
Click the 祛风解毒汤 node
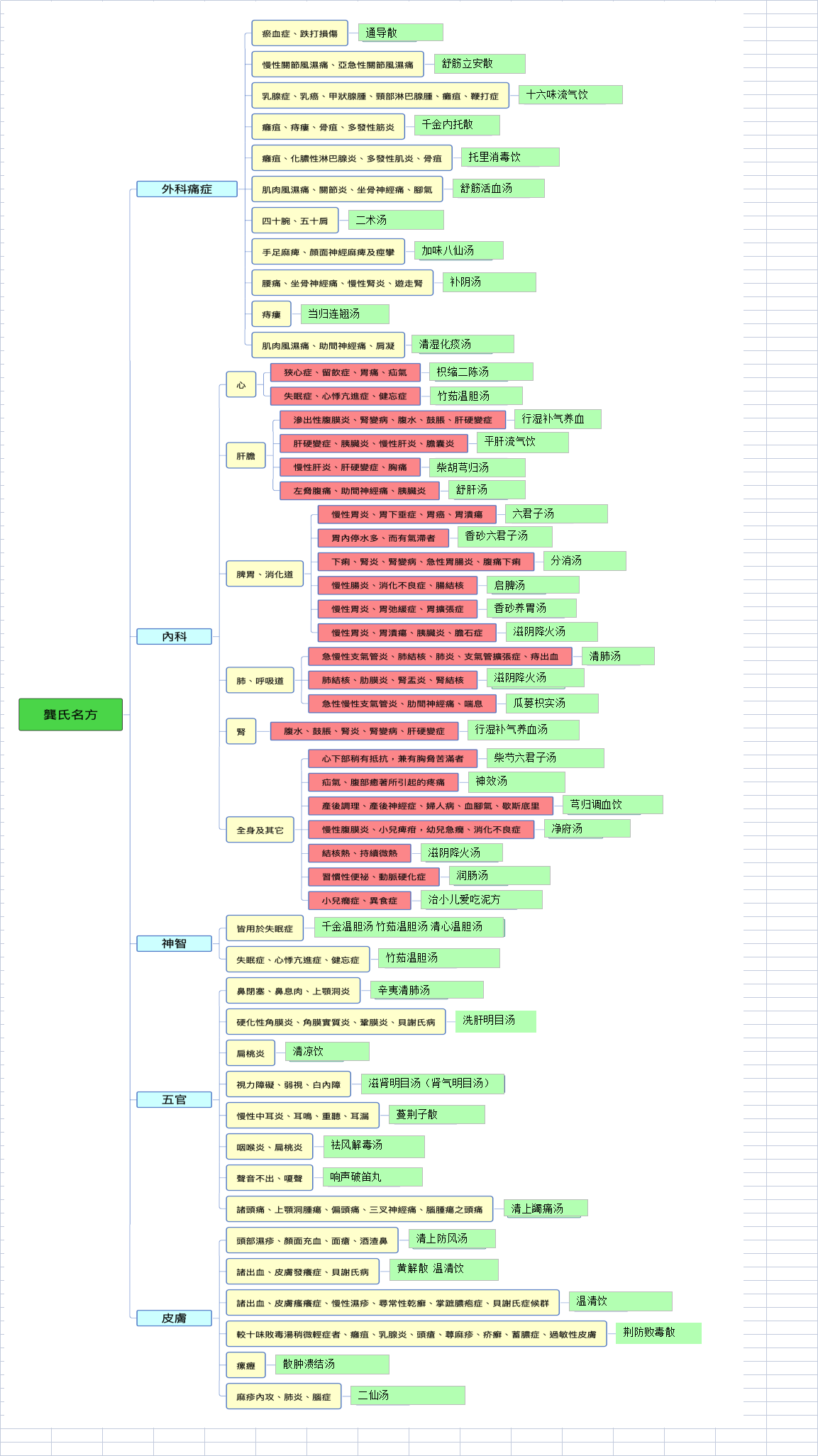[374, 1146]
